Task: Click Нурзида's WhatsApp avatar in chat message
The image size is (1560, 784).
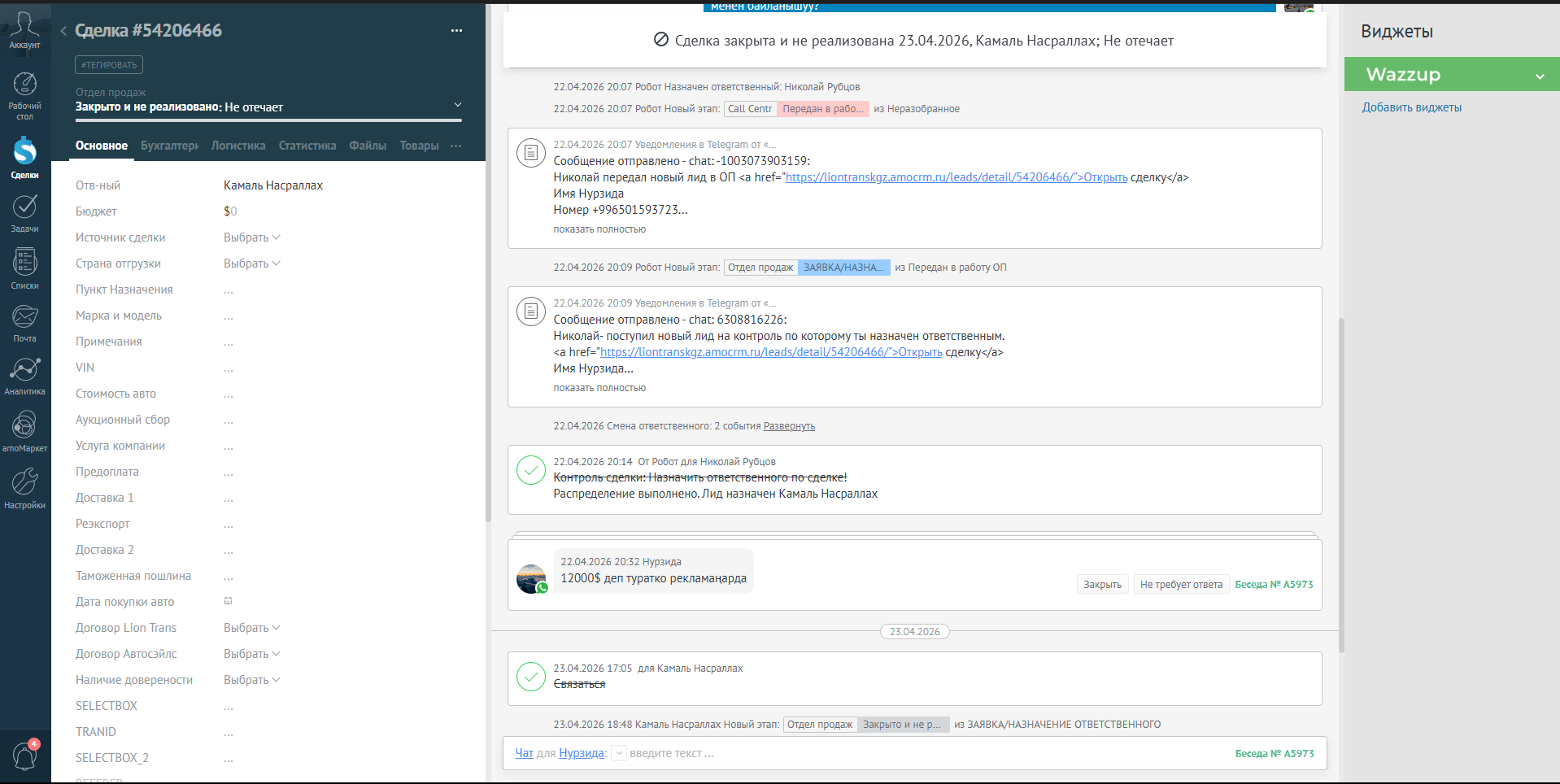Action: (x=532, y=578)
